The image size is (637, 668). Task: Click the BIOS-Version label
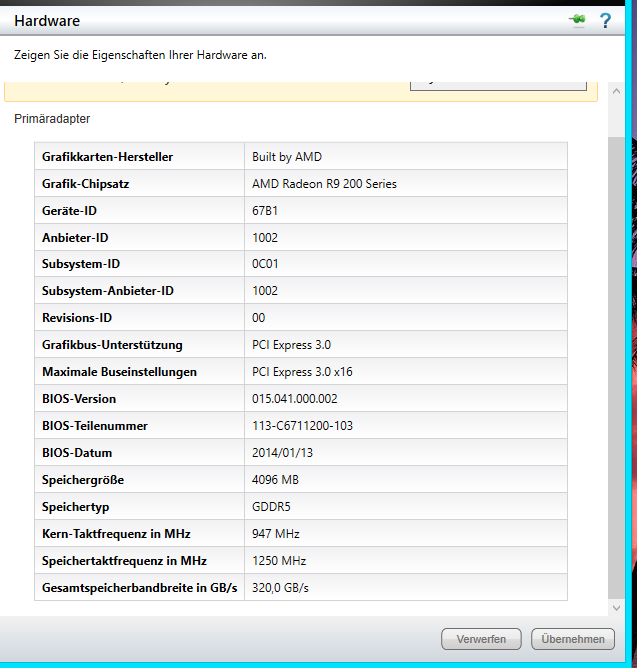coord(79,399)
